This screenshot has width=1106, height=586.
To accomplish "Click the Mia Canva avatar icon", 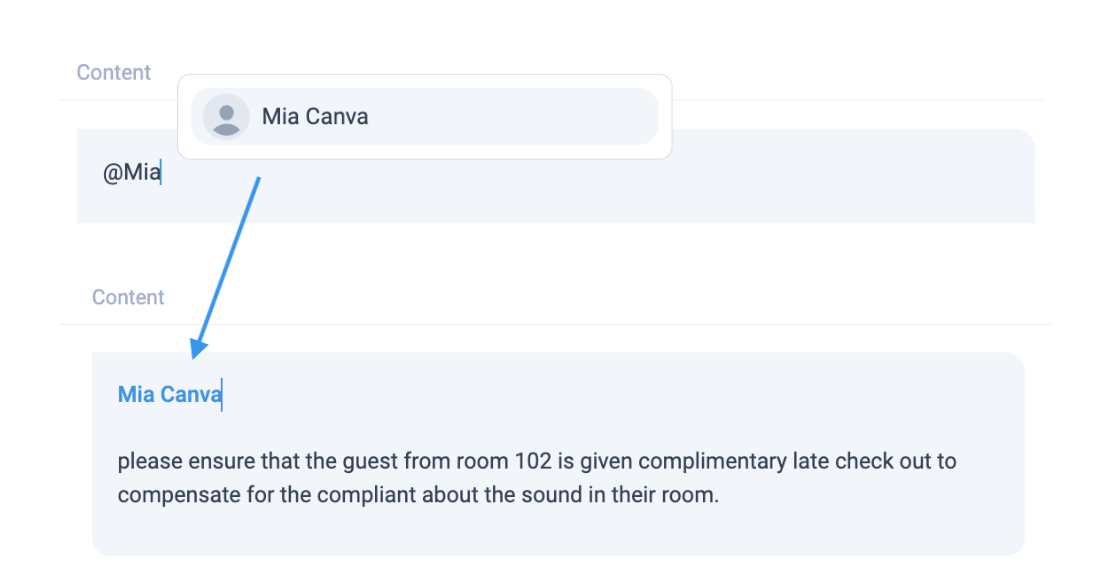I will point(226,116).
